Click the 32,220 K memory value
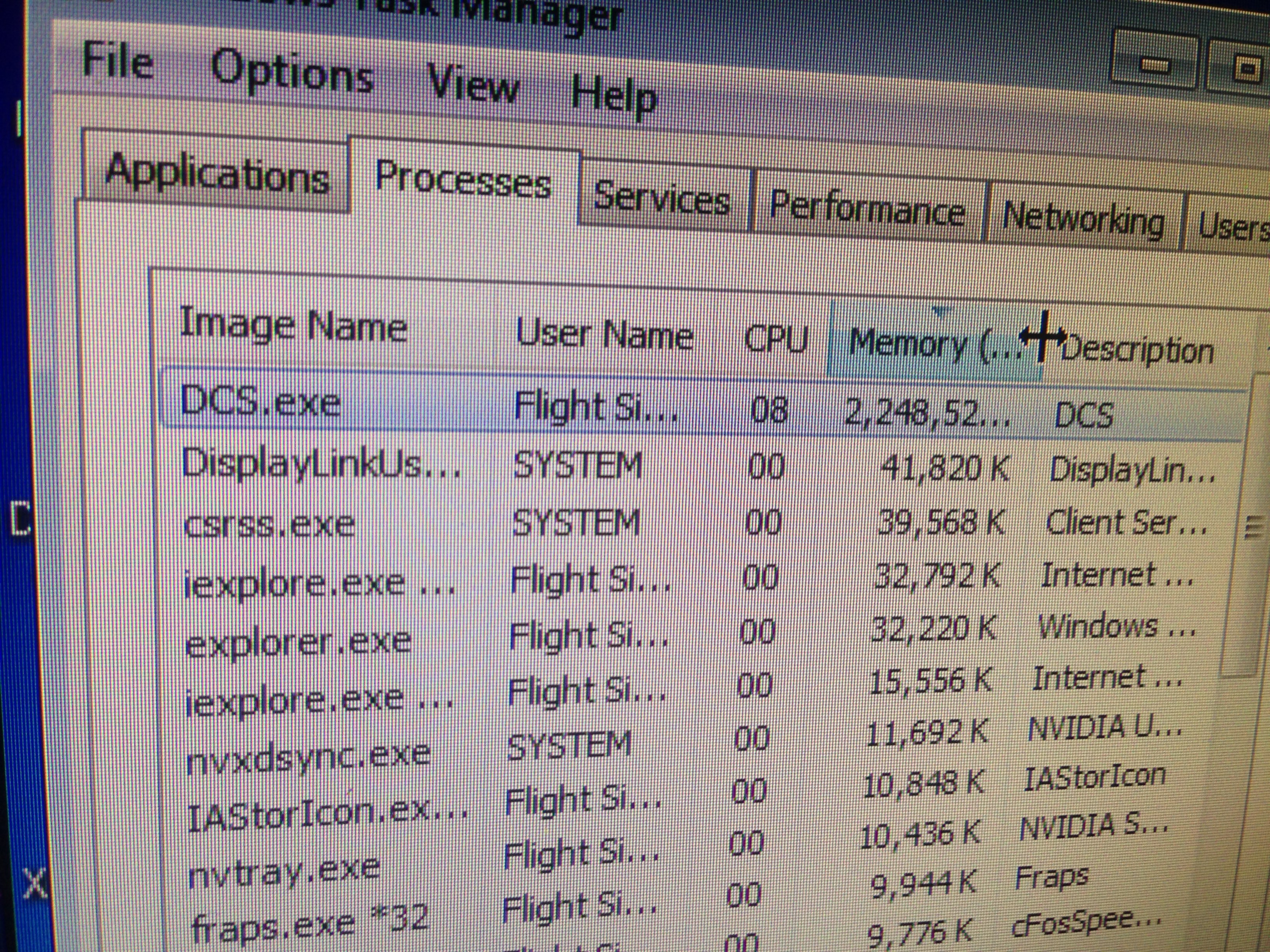Screen dimensions: 1270x952 point(933,628)
